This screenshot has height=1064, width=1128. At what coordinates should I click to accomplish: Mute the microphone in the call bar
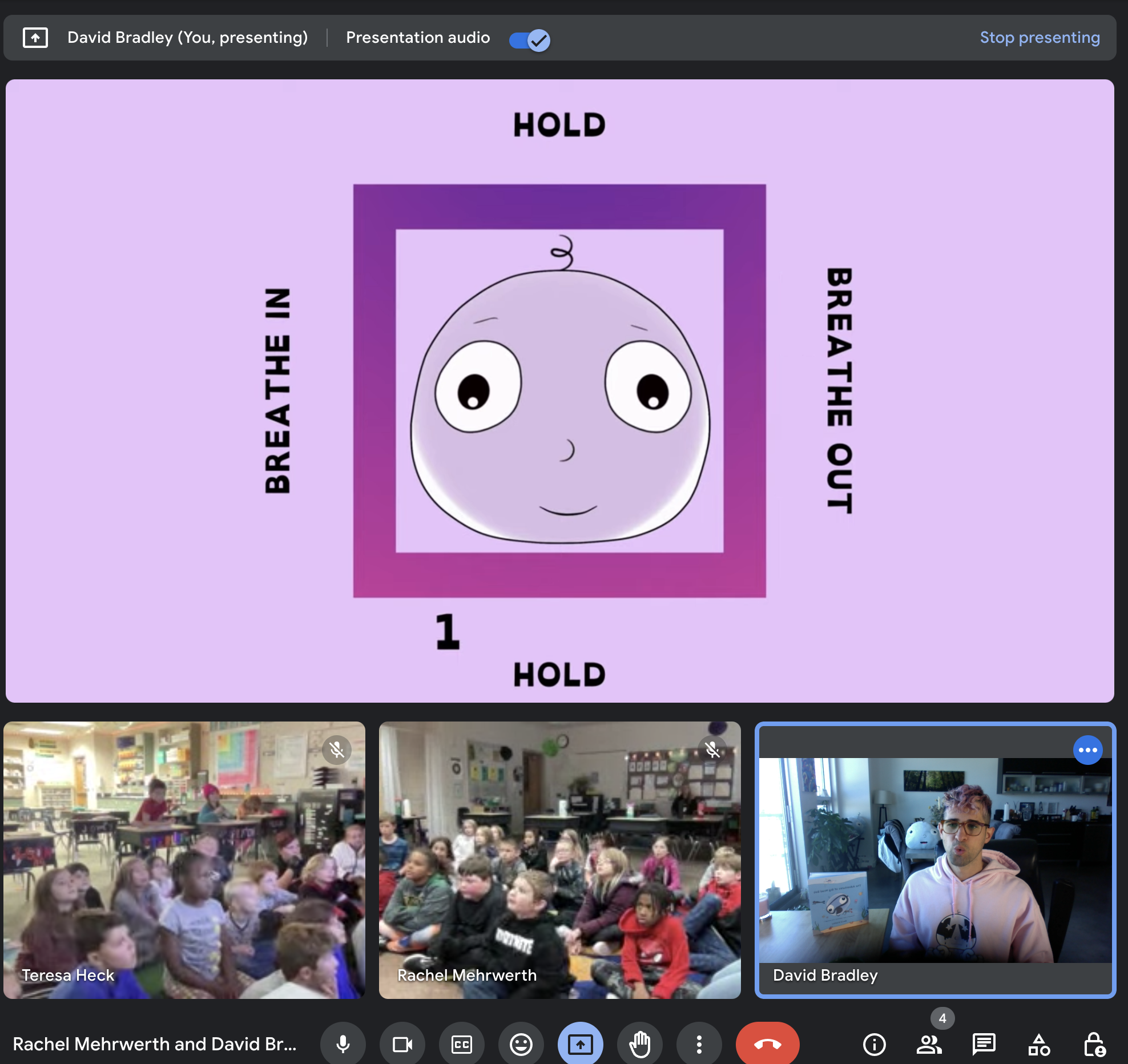(x=343, y=1045)
